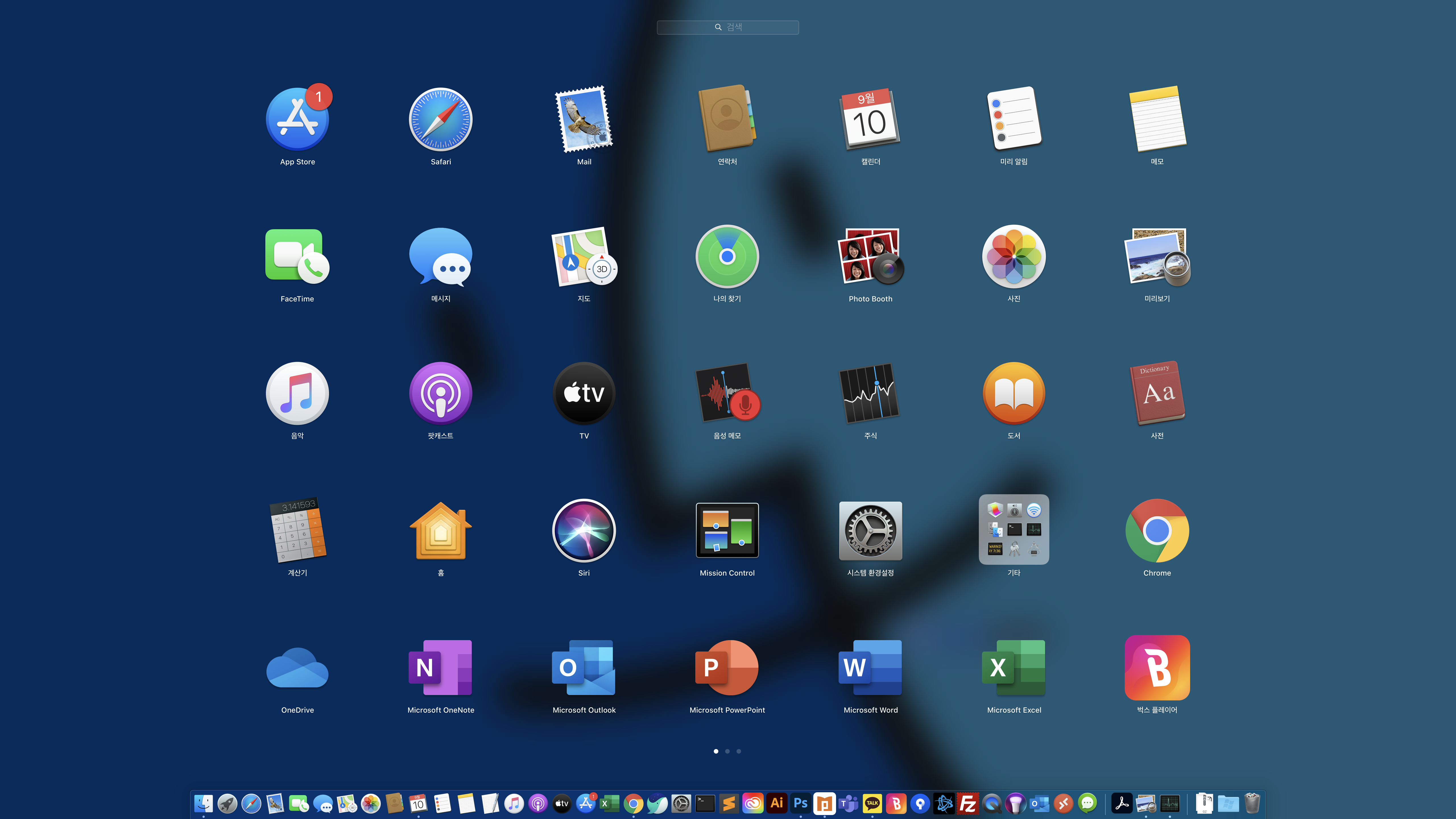Open FileZilla from the Dock
The image size is (1456, 819).
point(968,803)
